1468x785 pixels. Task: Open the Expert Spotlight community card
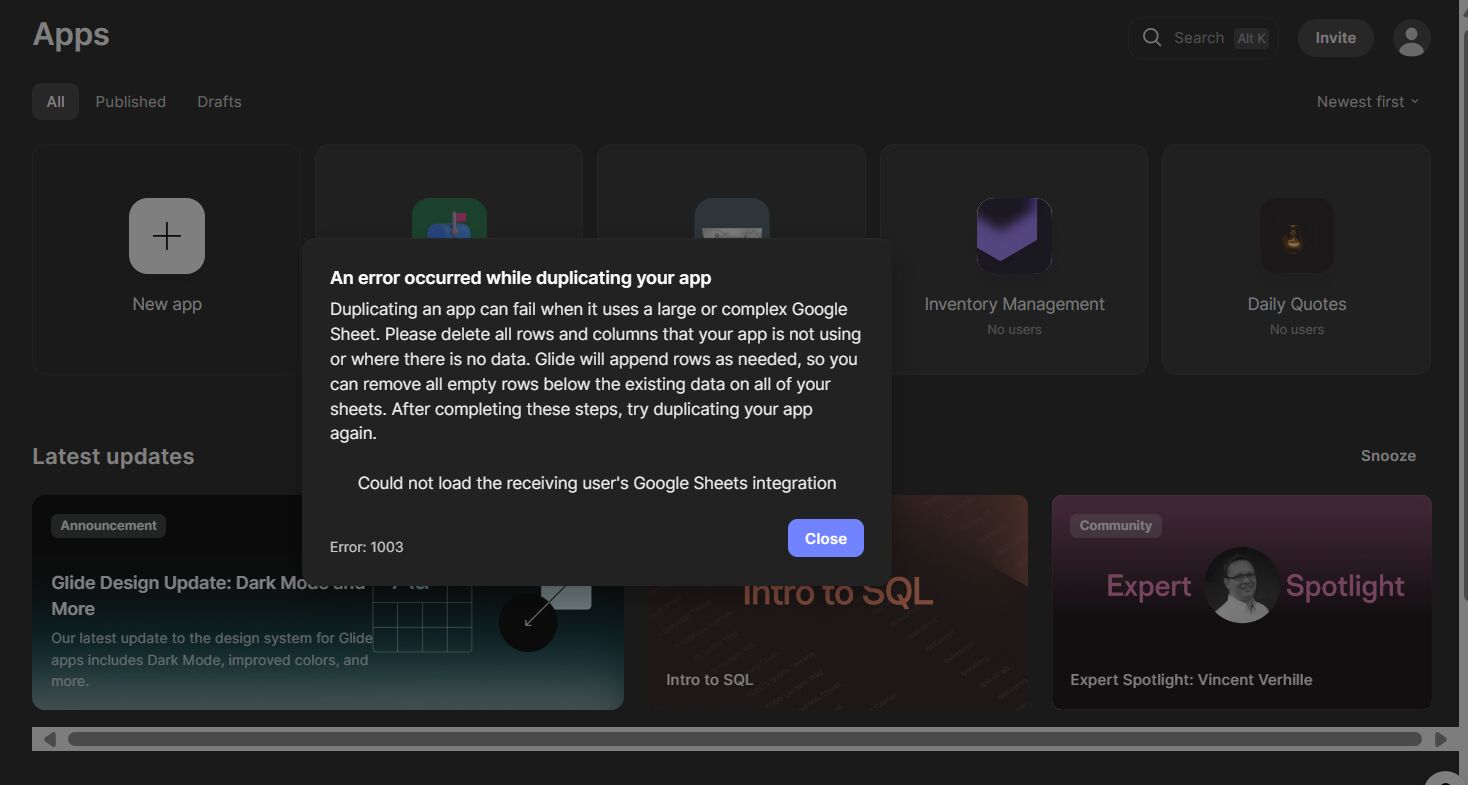tap(1241, 602)
